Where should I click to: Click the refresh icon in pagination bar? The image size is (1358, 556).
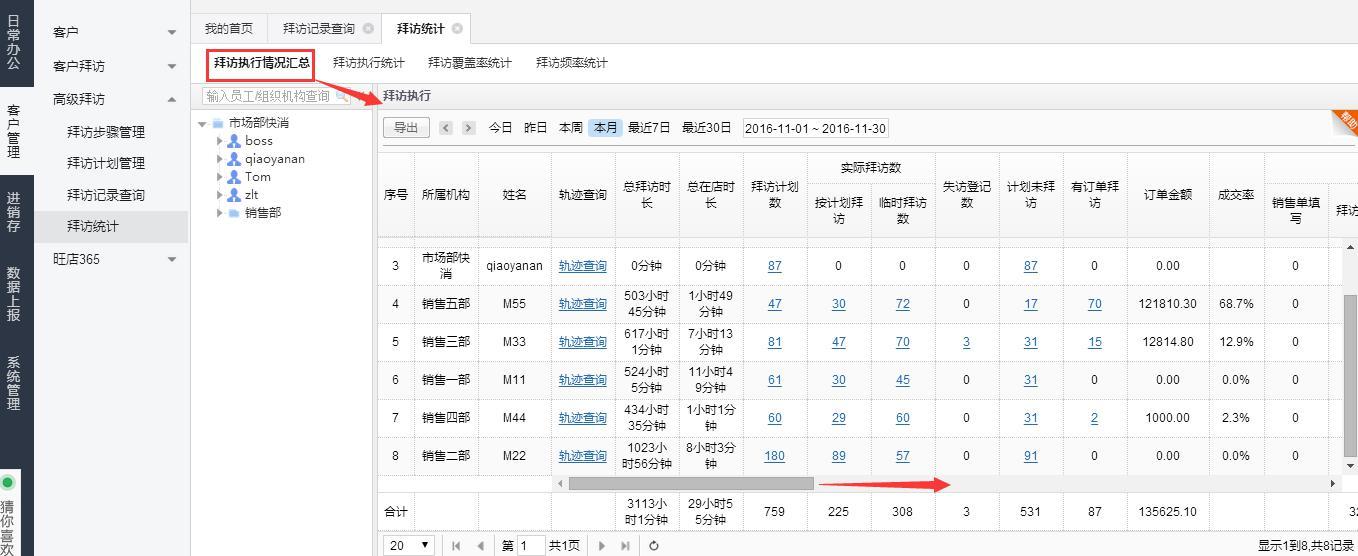pos(654,546)
